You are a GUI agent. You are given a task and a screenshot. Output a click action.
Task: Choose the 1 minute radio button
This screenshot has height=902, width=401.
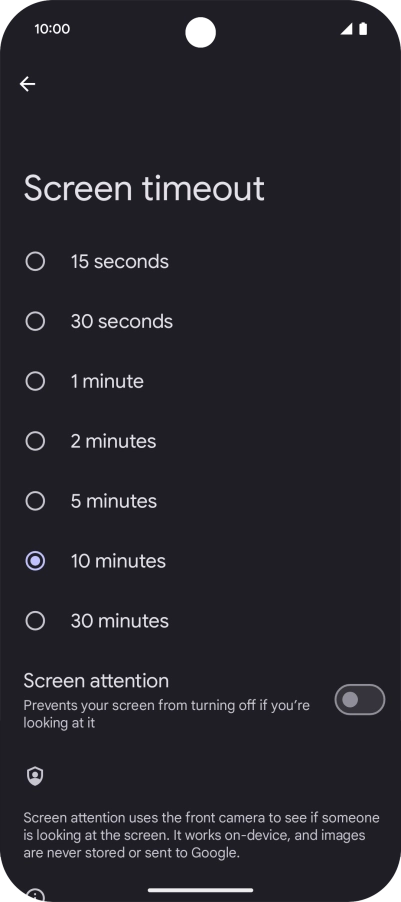pos(35,381)
